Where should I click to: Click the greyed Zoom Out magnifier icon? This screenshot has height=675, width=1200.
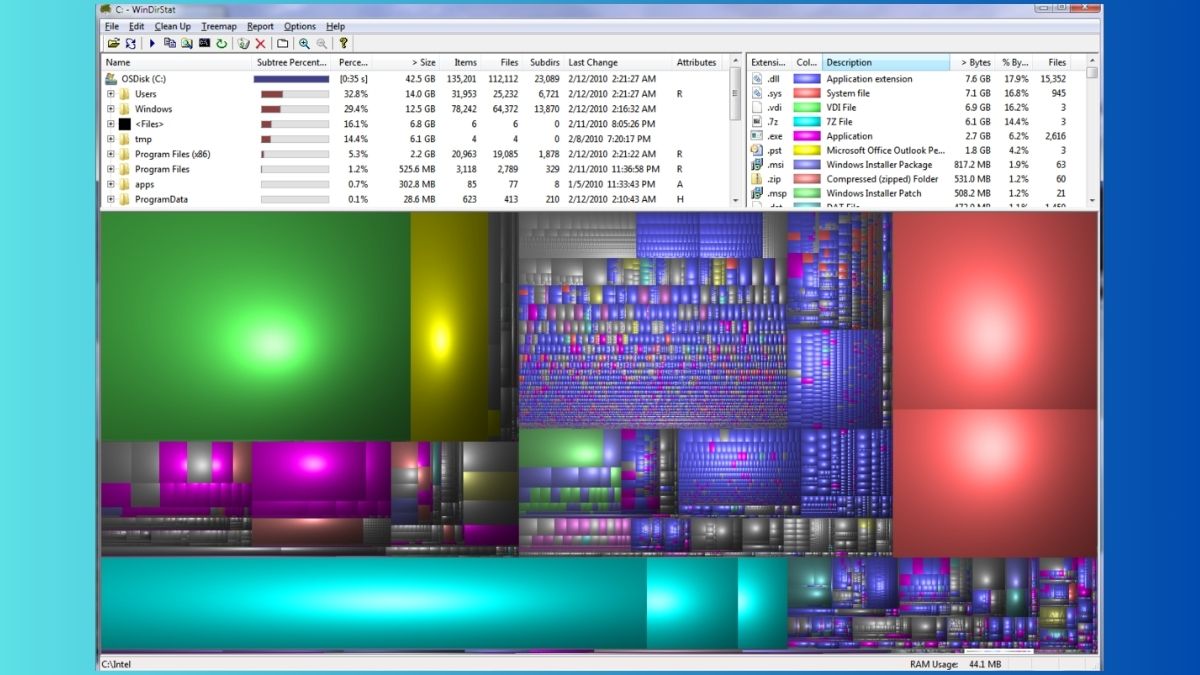[x=321, y=44]
